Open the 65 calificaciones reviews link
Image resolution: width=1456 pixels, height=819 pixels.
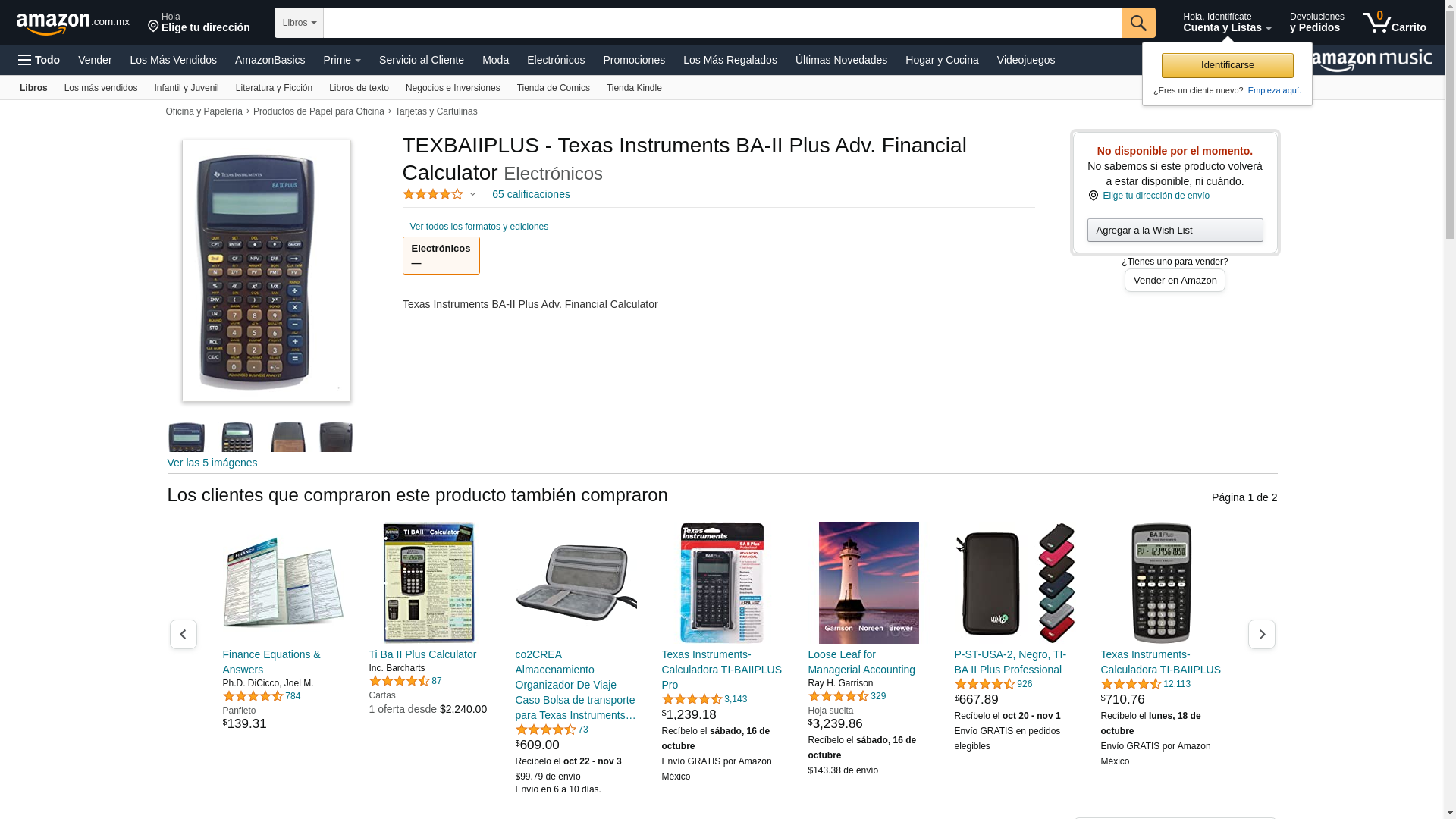coord(531,194)
